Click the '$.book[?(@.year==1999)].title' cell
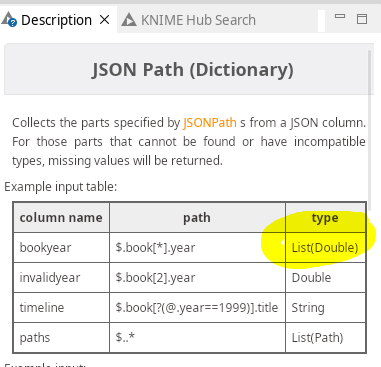 pos(197,307)
